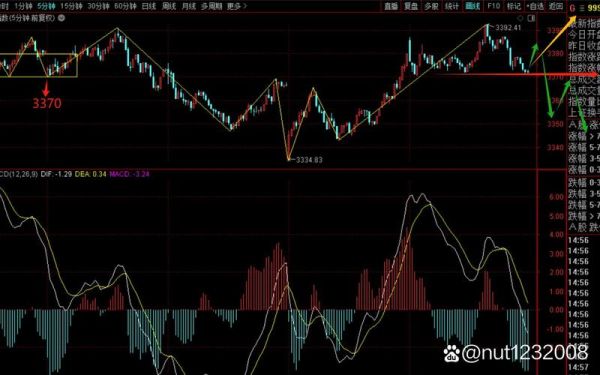Switch to the 日线 daily chart
The image size is (600, 375).
(149, 6)
